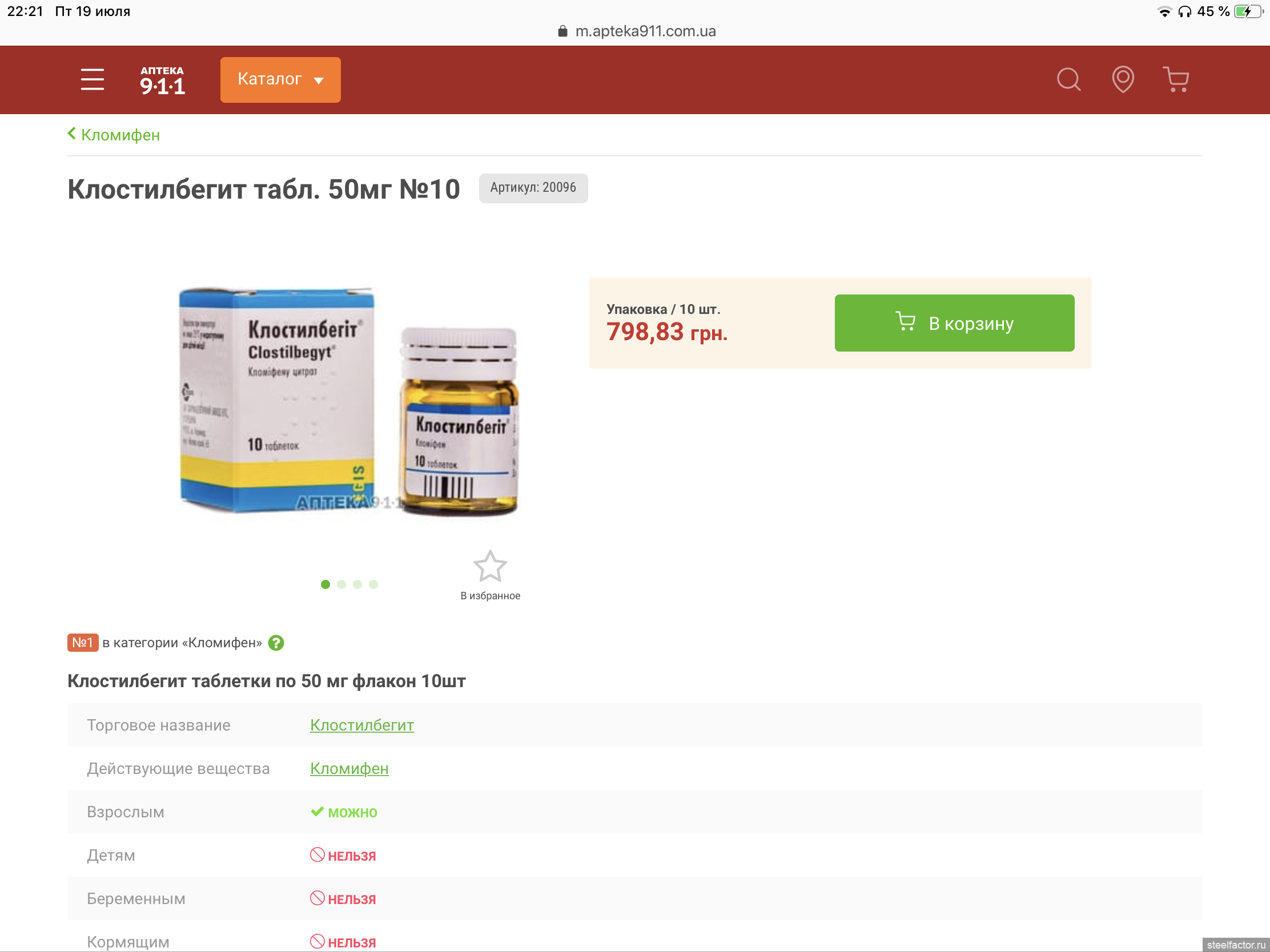Click the №1 category rank badge

point(83,642)
